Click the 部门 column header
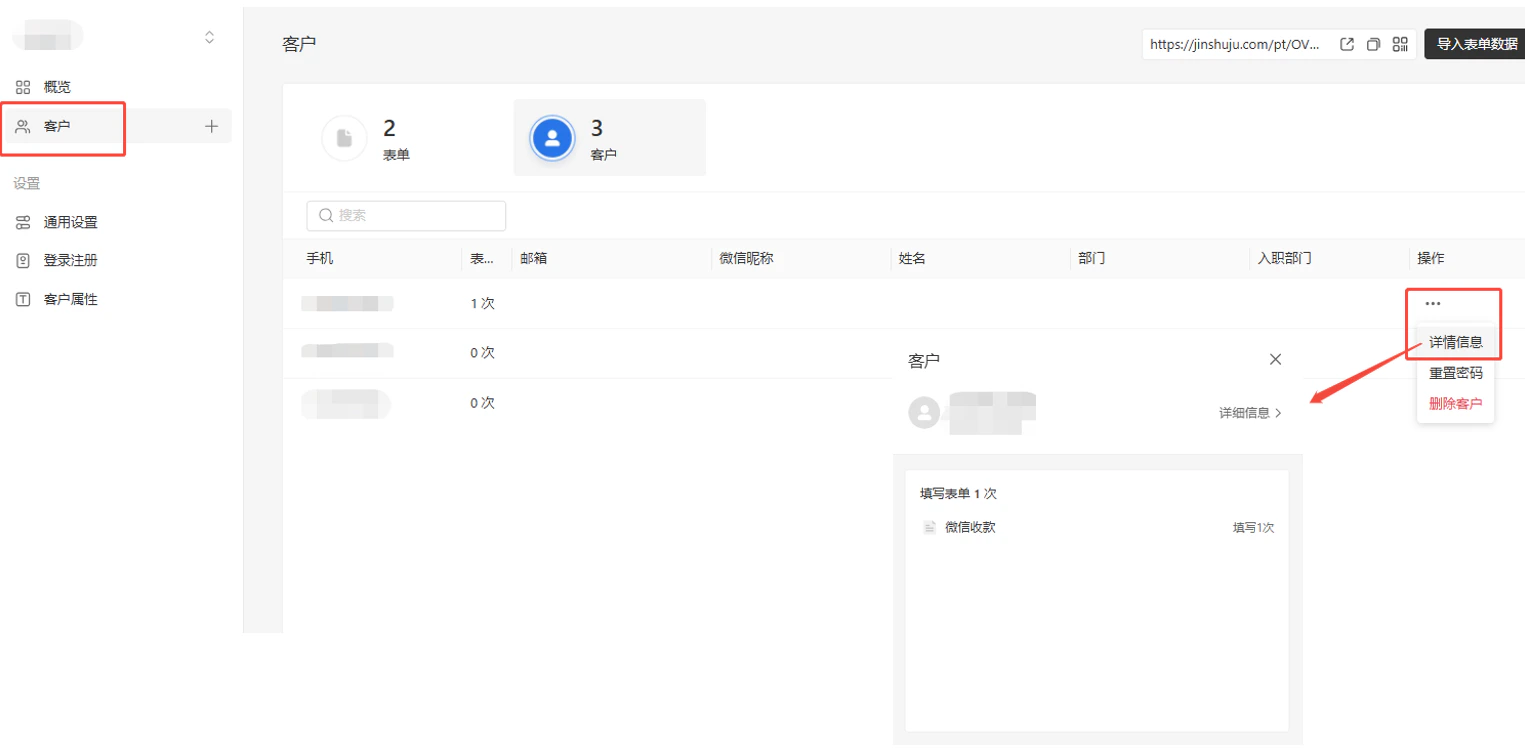1525x753 pixels. (1092, 258)
